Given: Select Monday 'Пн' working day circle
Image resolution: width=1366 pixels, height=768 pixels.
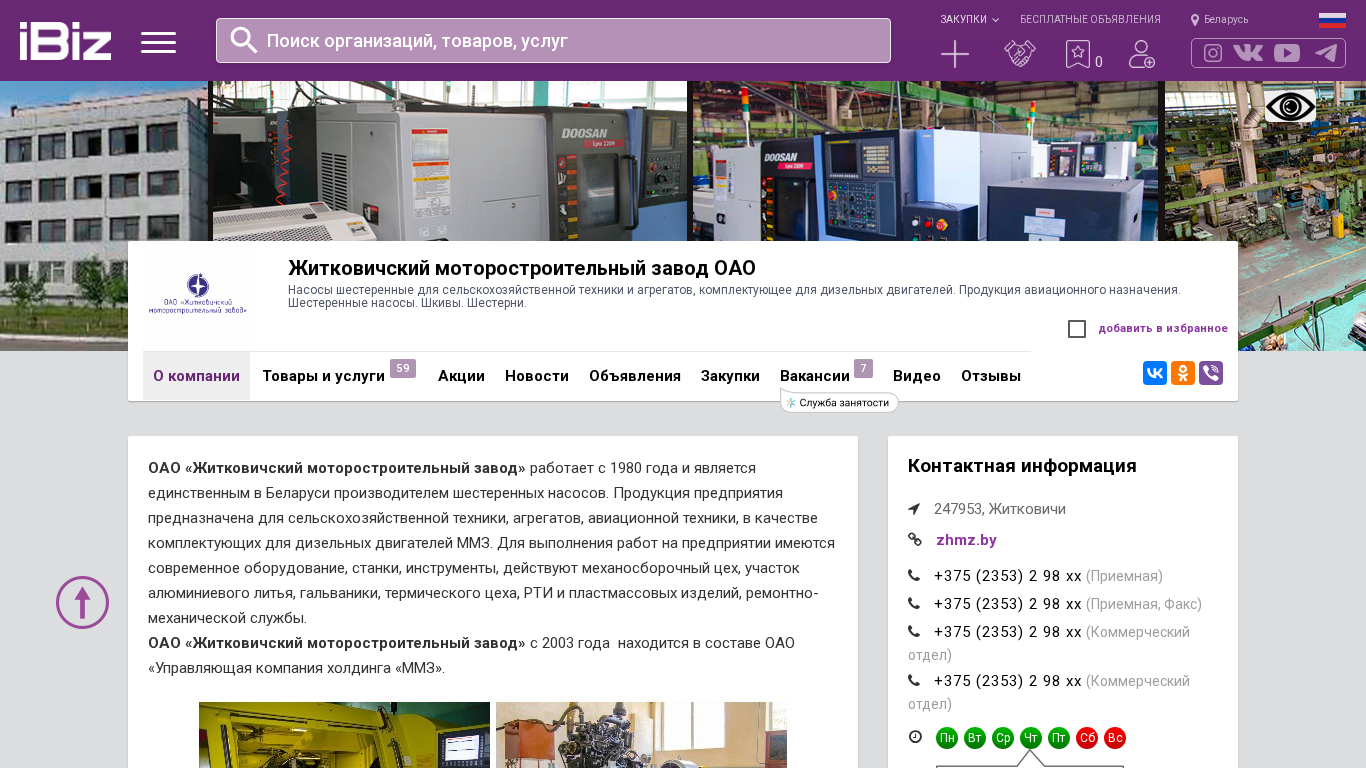Looking at the screenshot, I should point(947,738).
